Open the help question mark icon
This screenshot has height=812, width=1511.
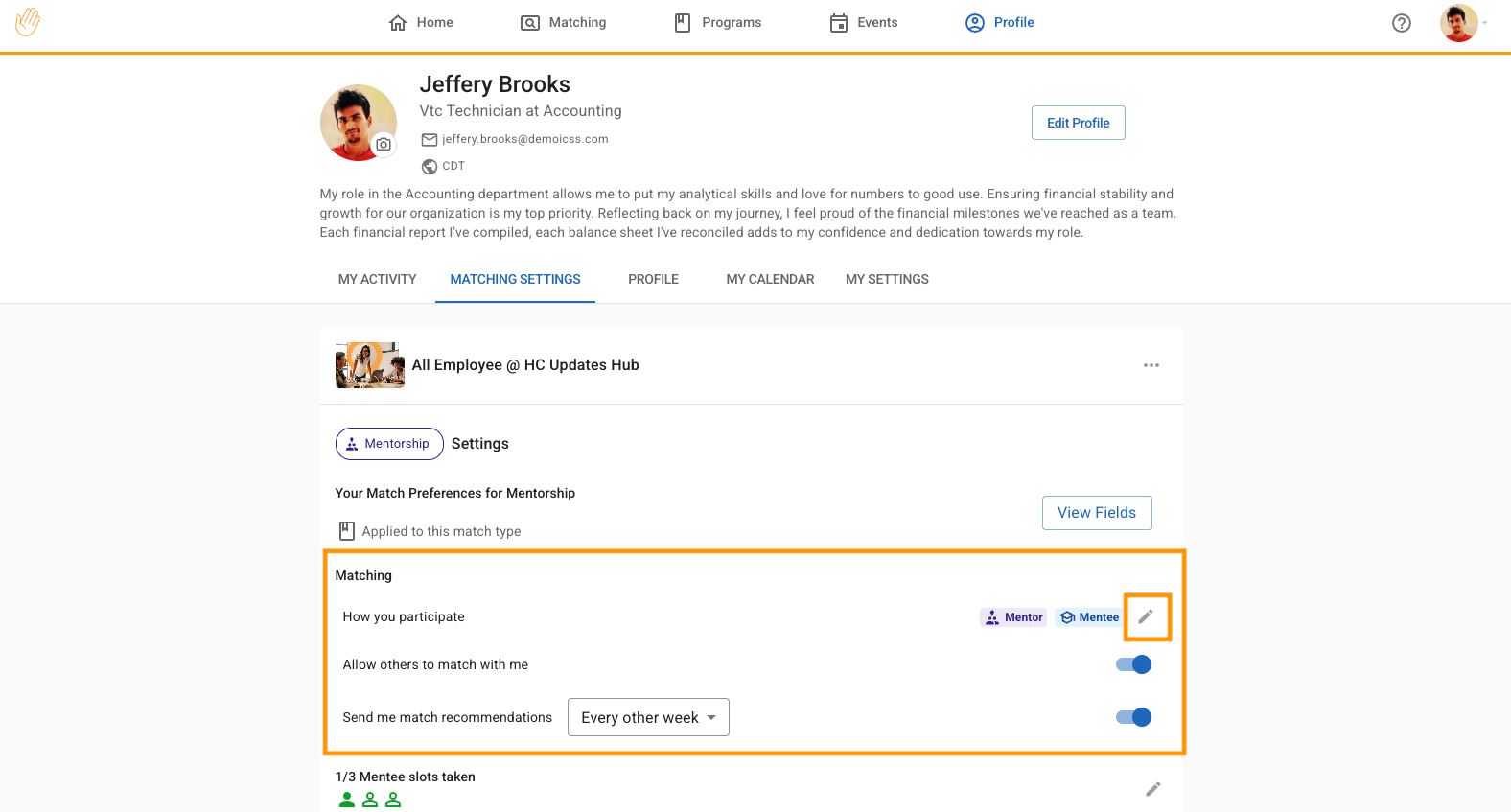(x=1401, y=23)
